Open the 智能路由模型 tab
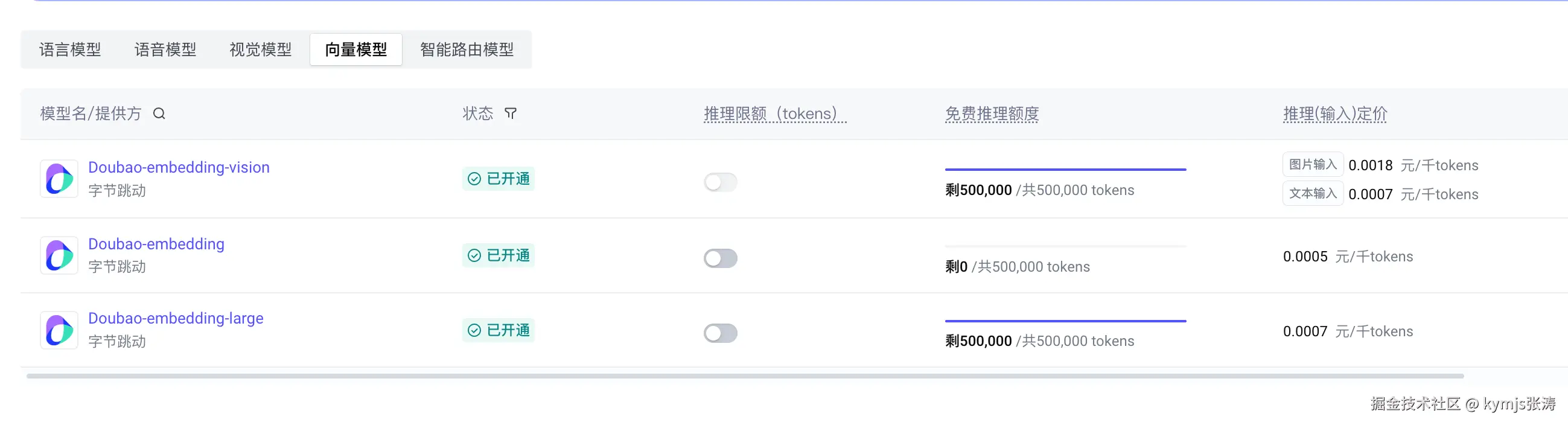Viewport: 1568px width, 425px height. point(467,50)
